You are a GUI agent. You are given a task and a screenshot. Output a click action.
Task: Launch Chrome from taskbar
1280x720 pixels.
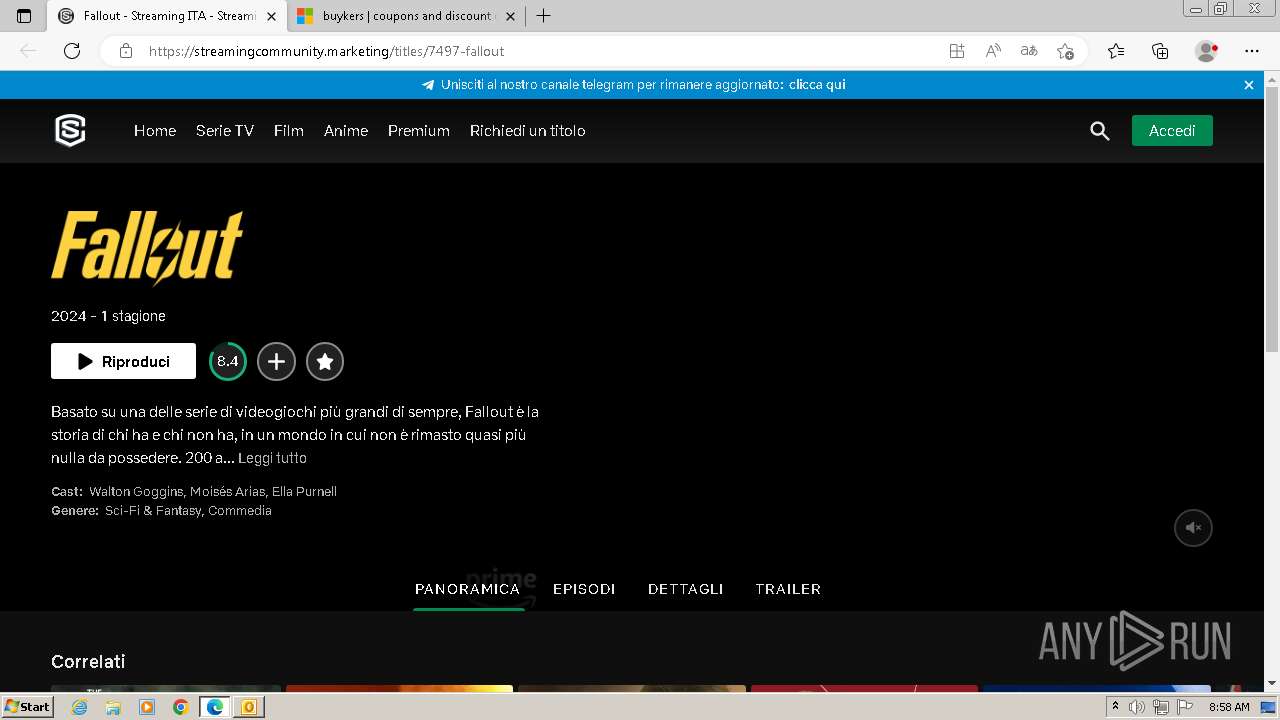point(180,707)
